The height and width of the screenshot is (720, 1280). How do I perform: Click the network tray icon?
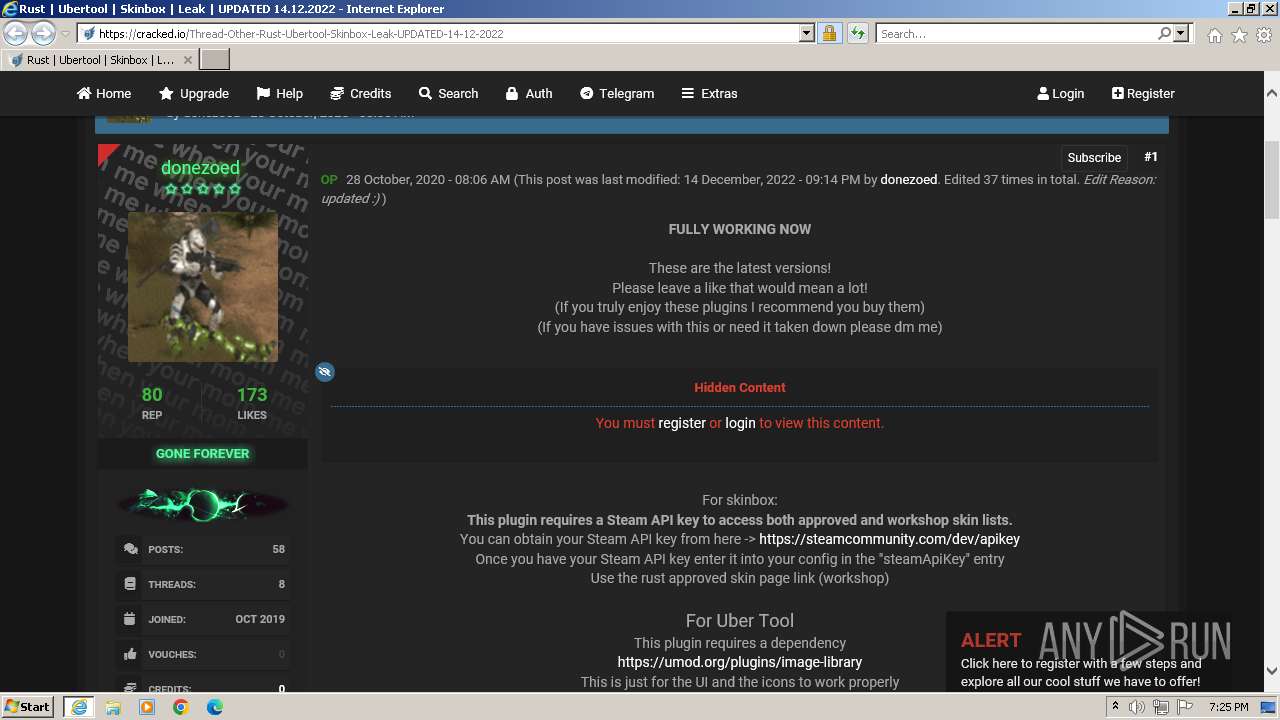[1160, 707]
